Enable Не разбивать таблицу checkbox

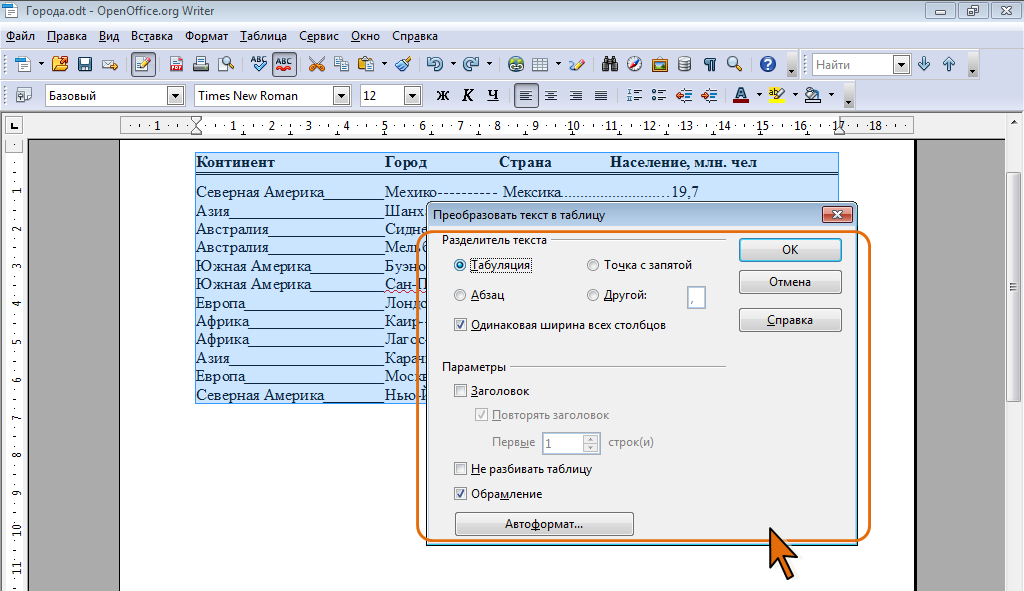click(x=460, y=469)
